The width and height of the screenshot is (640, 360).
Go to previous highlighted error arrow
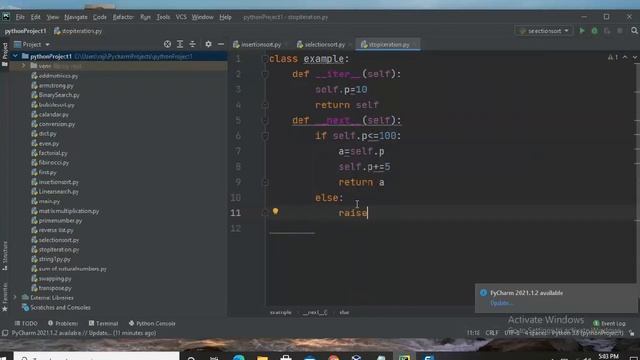click(x=625, y=58)
